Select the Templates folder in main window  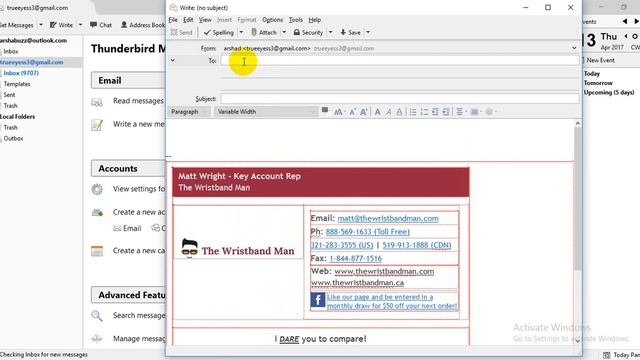[x=17, y=84]
